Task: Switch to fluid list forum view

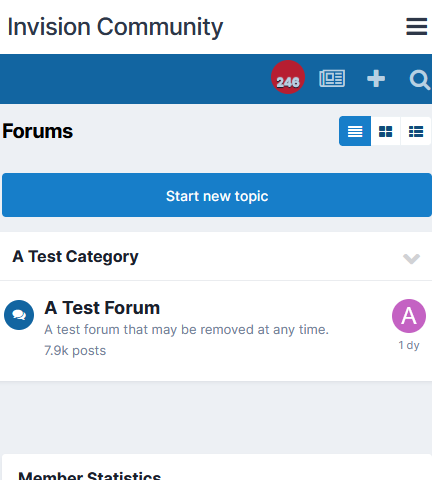Action: pos(416,131)
